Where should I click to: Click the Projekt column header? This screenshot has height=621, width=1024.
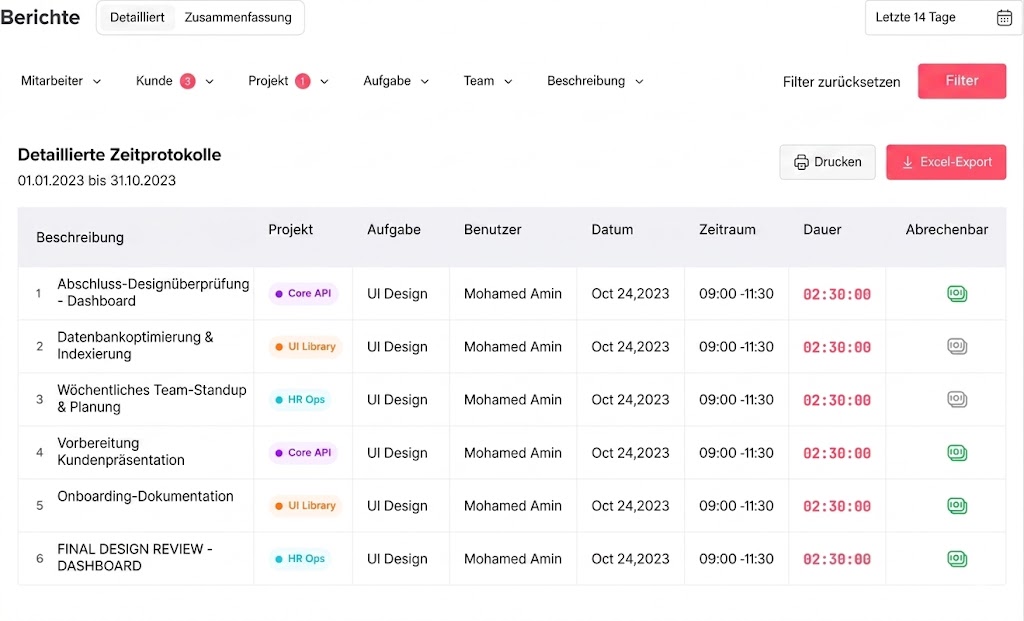point(291,229)
